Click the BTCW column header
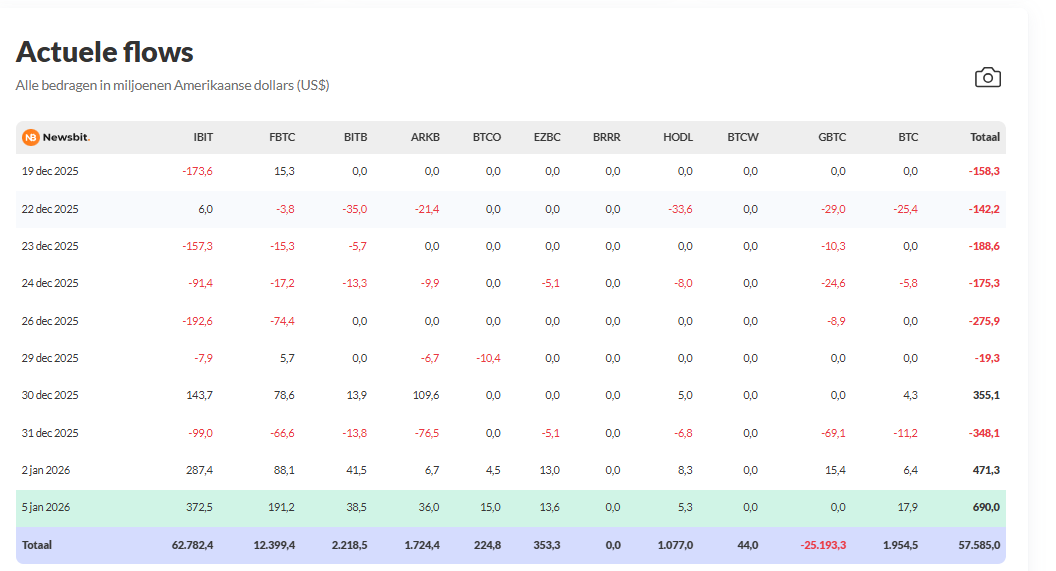 click(x=742, y=137)
